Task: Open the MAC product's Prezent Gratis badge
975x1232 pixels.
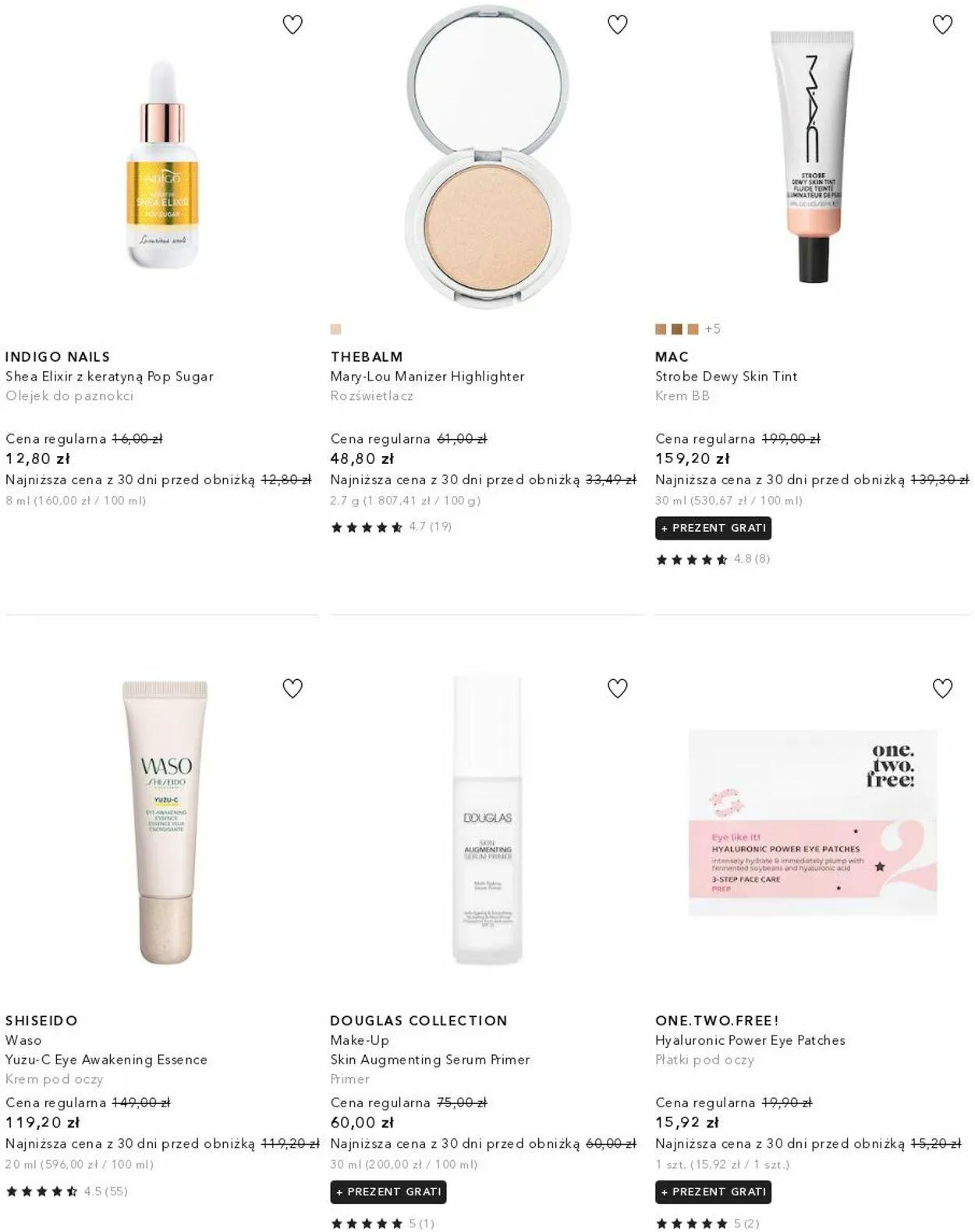Action: point(714,528)
